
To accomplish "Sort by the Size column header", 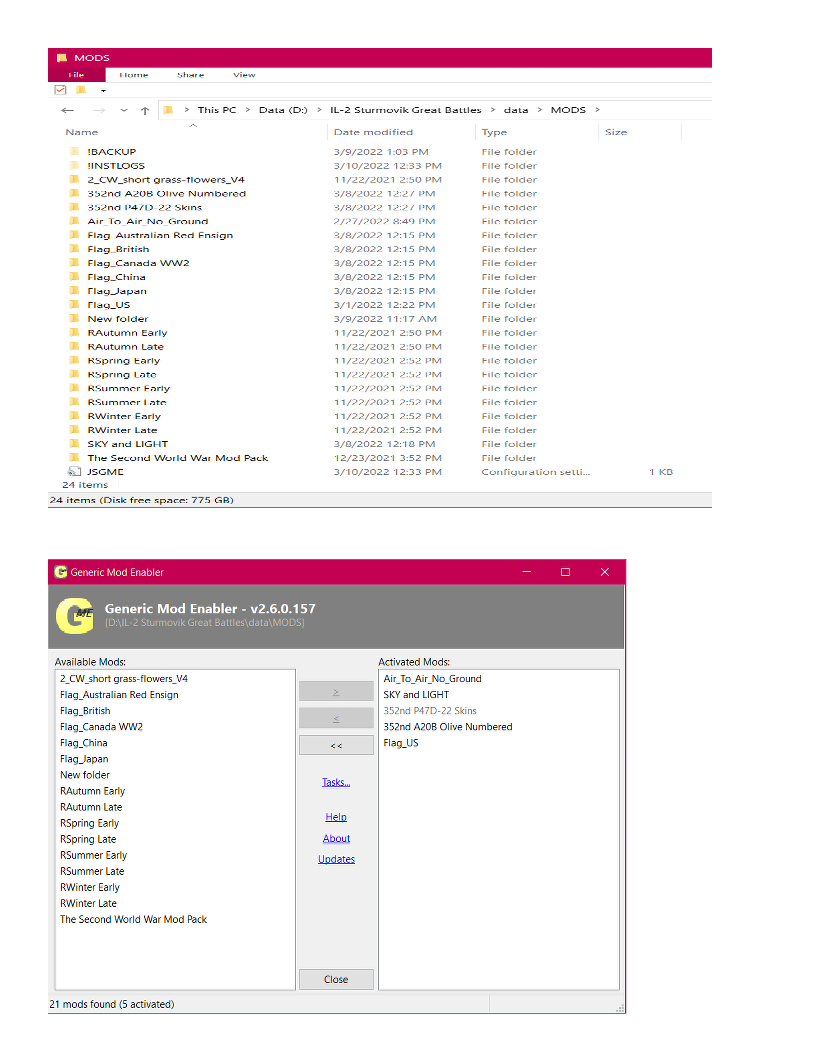I will pos(615,132).
